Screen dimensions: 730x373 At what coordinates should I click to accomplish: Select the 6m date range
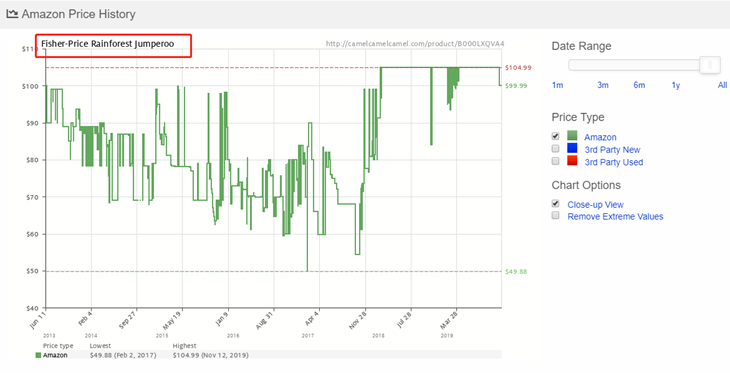[x=639, y=85]
